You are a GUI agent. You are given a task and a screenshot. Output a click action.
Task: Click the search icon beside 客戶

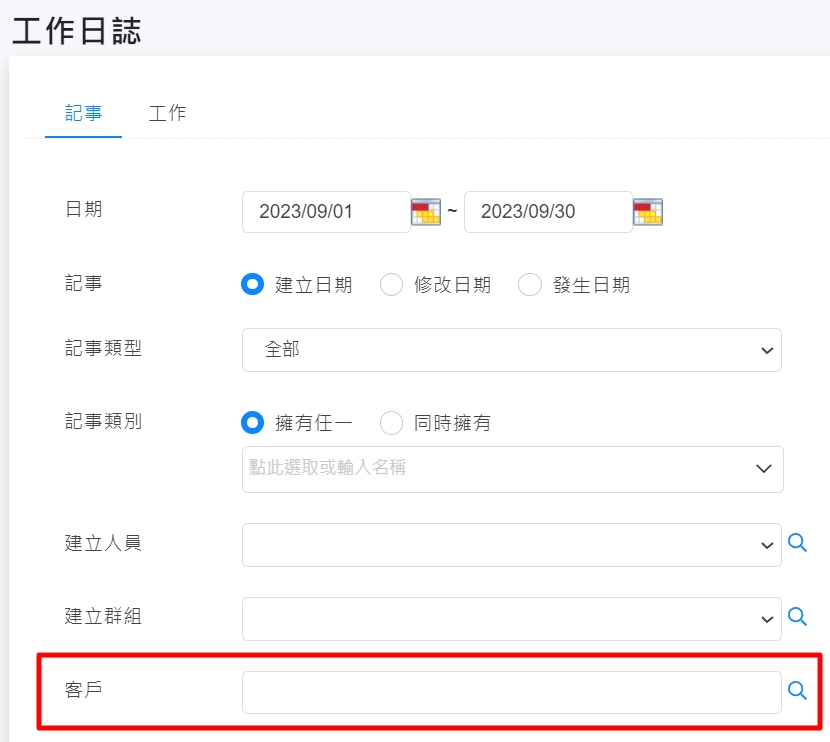pyautogui.click(x=797, y=691)
